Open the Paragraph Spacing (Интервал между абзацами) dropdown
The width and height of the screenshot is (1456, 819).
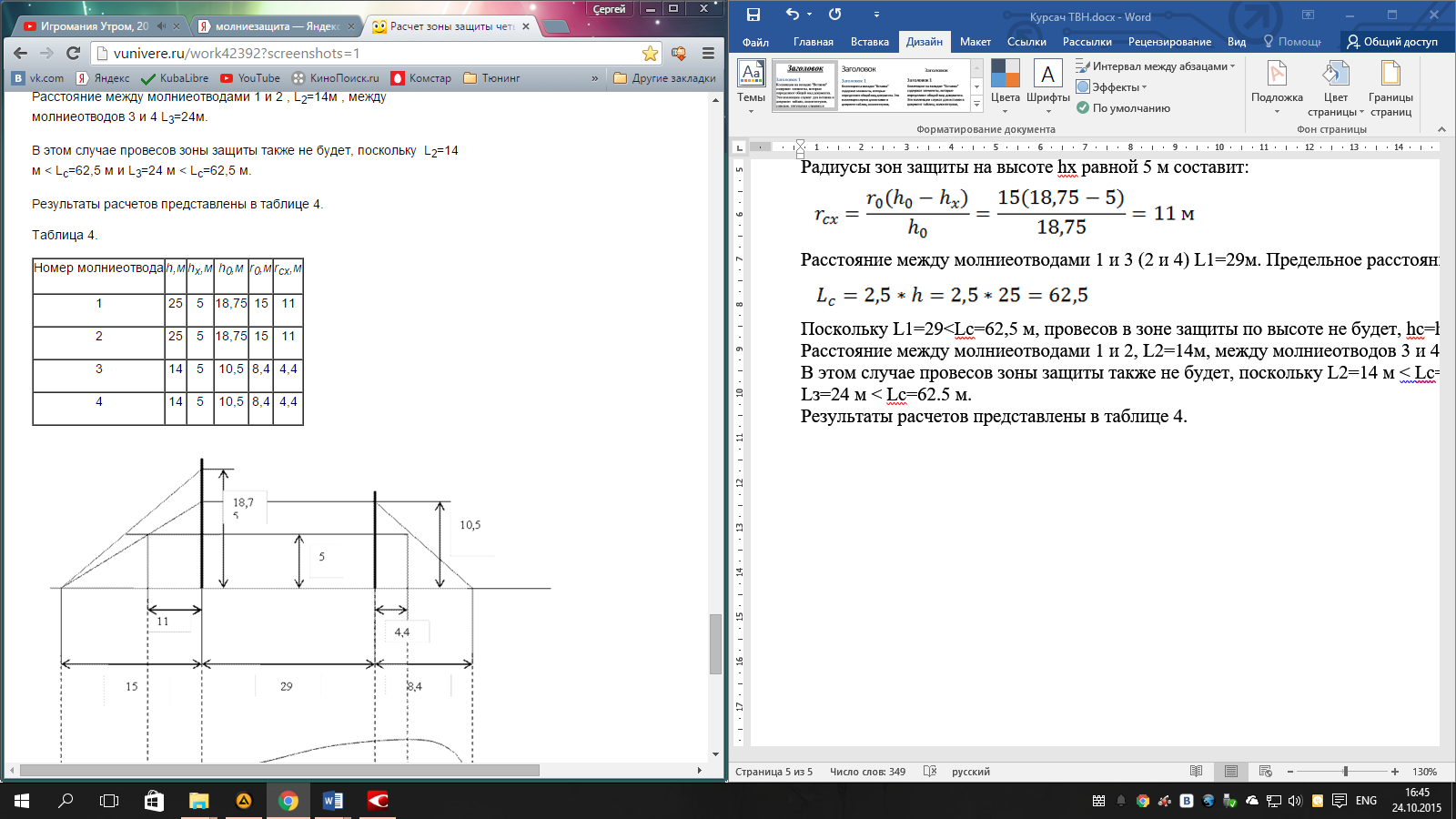[x=1156, y=66]
